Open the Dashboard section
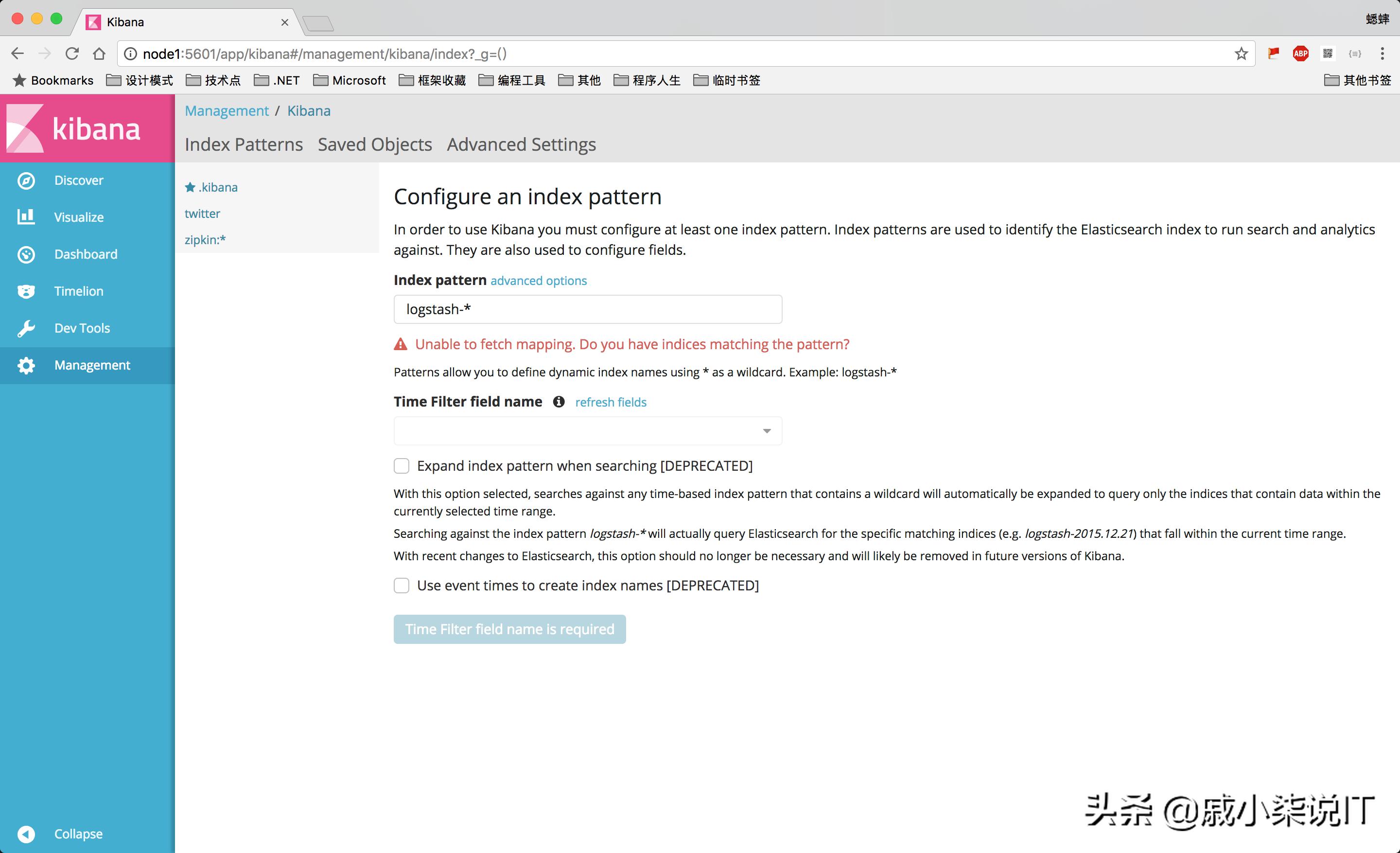The image size is (1400, 853). (x=85, y=254)
